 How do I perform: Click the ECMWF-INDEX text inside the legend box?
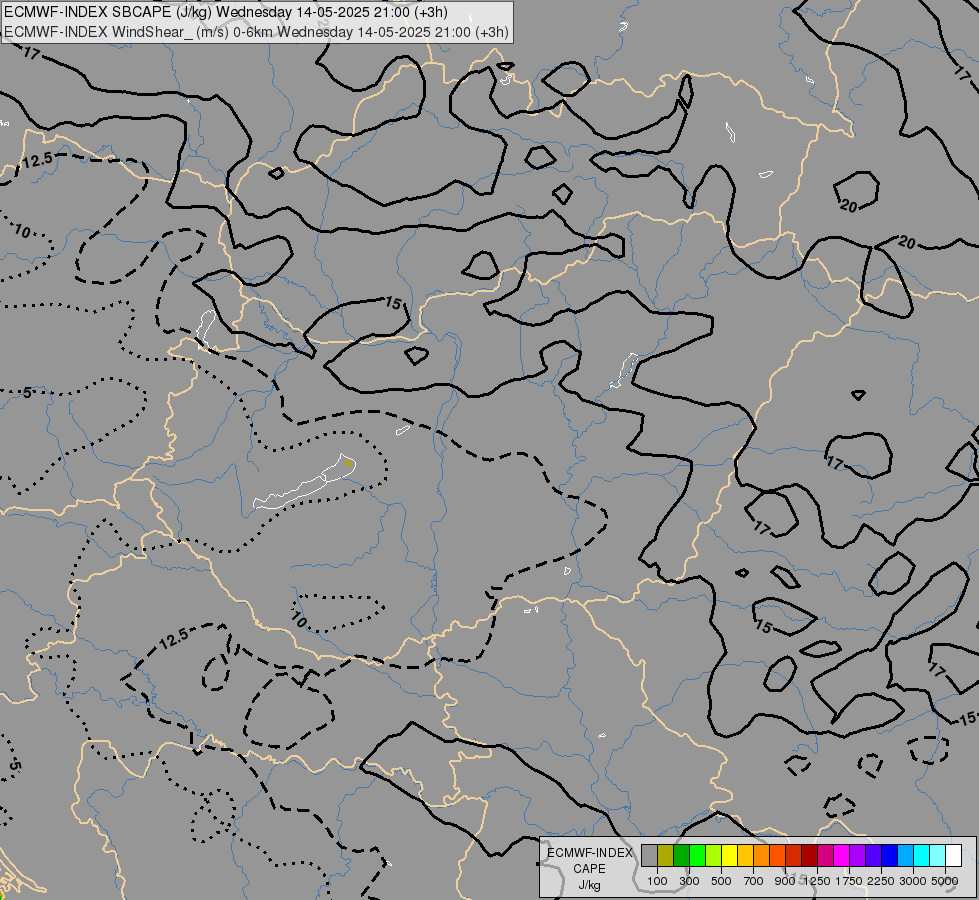(x=589, y=853)
